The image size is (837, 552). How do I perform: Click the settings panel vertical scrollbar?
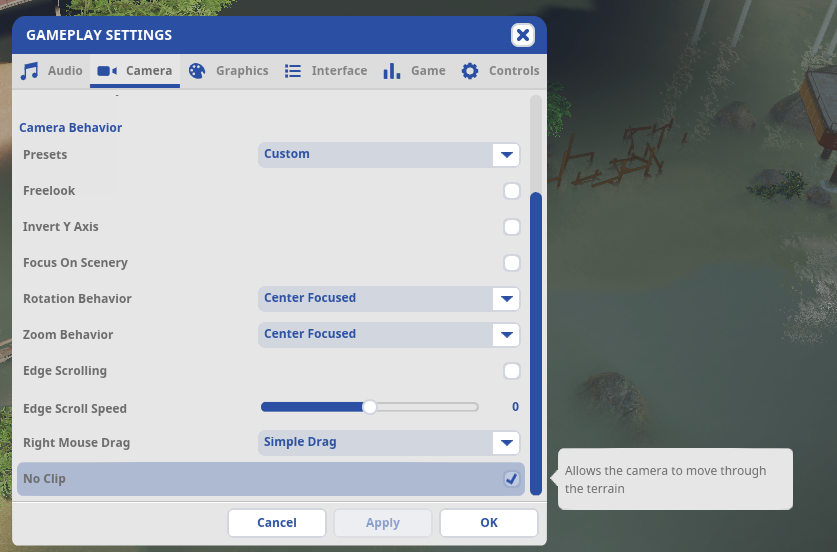tap(536, 344)
